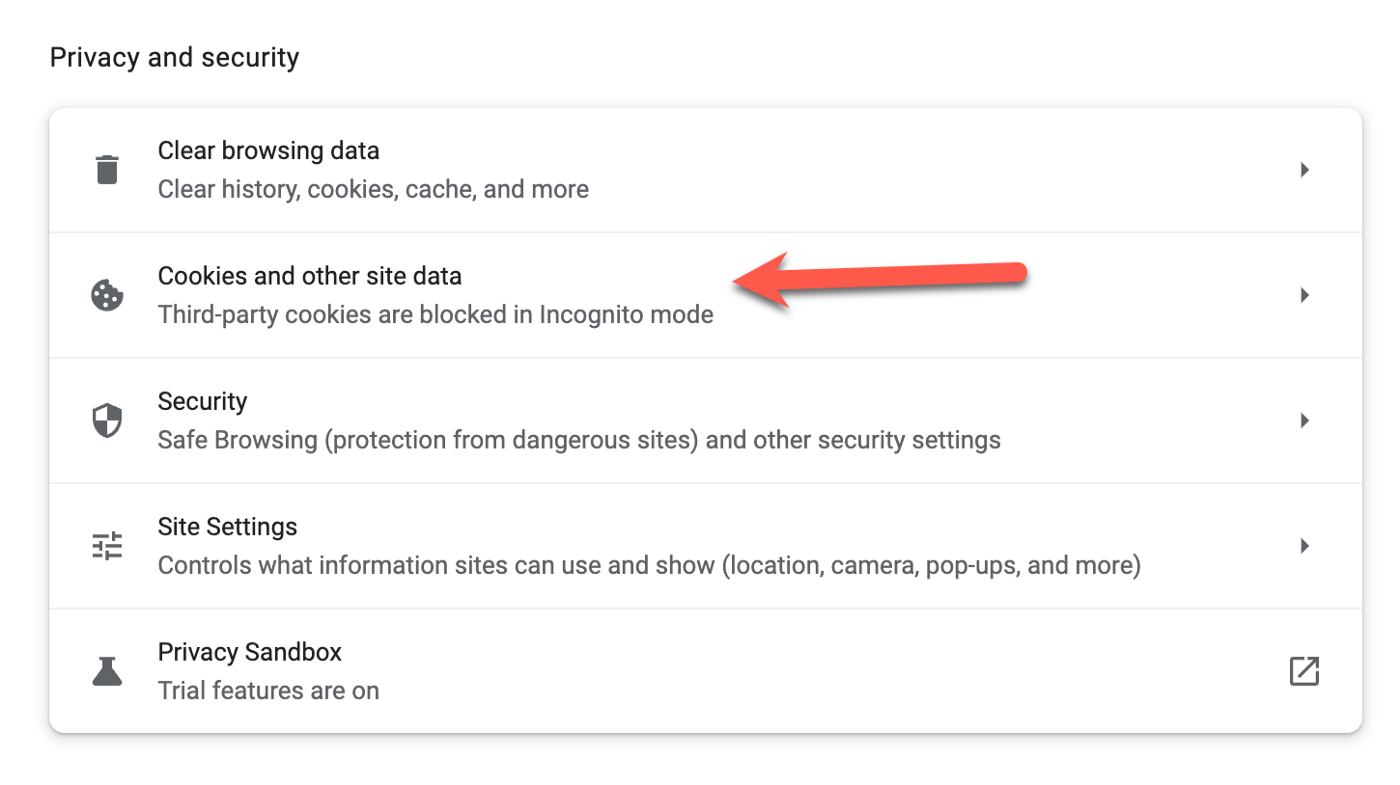Viewport: 1400px width, 785px height.
Task: Click the trash can icon for Clear browsing data
Action: [107, 169]
